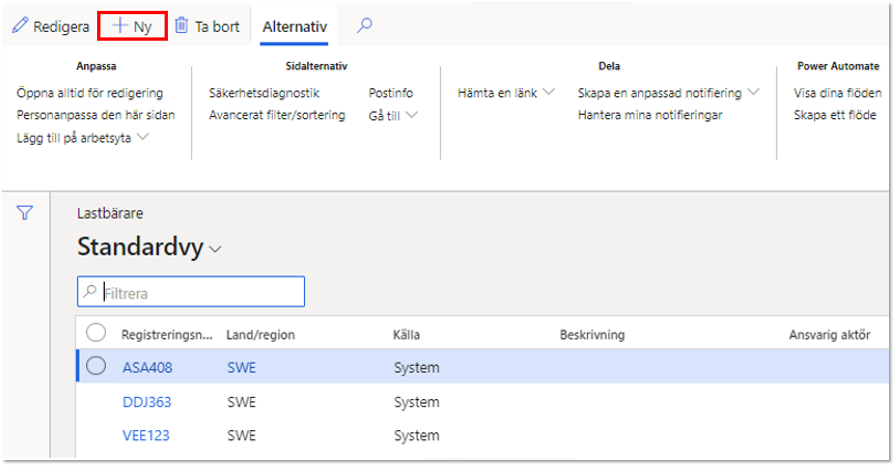The width and height of the screenshot is (896, 467).
Task: Switch to the Alternativ tab
Action: 295,26
